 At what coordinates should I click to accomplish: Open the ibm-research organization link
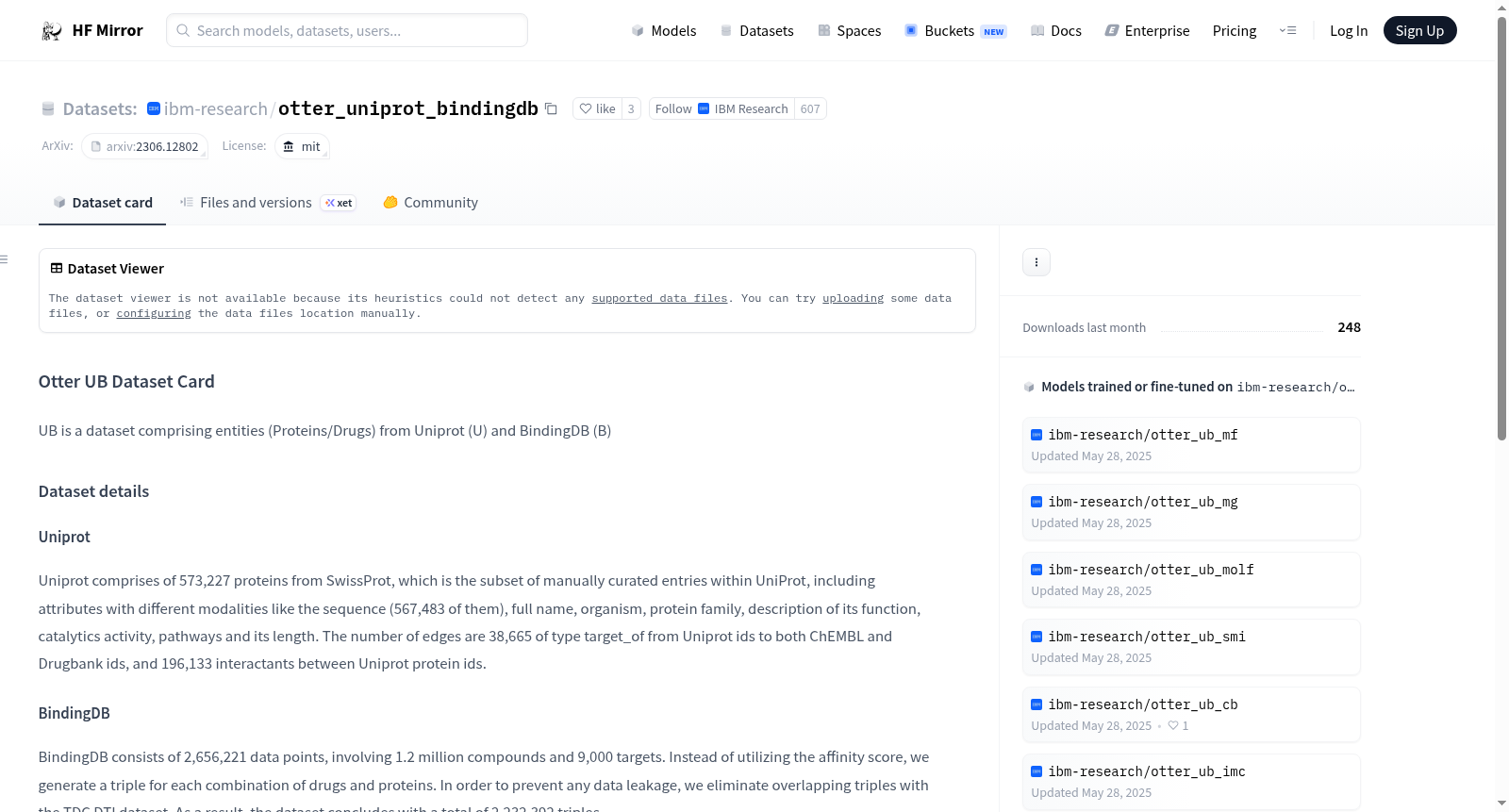pyautogui.click(x=215, y=109)
